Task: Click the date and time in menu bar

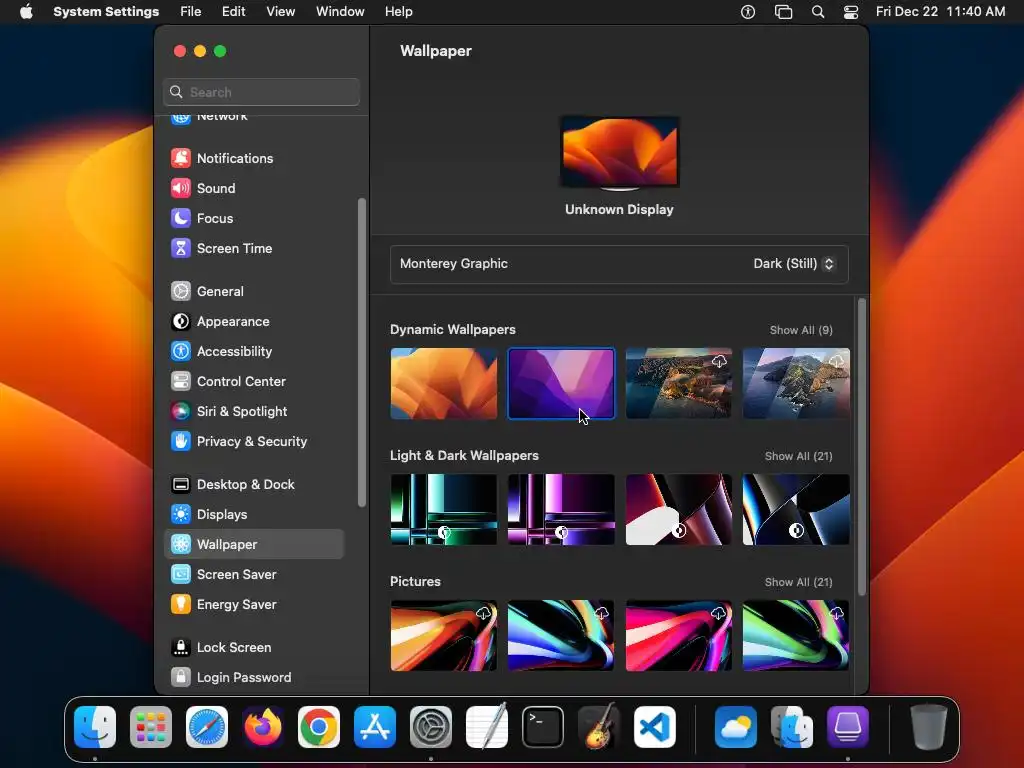Action: [940, 12]
